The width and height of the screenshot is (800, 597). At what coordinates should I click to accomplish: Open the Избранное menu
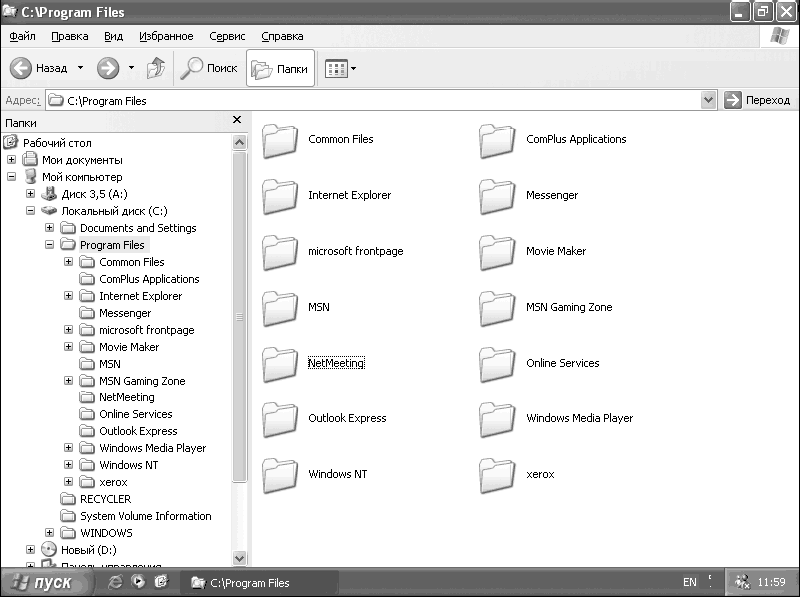[166, 36]
